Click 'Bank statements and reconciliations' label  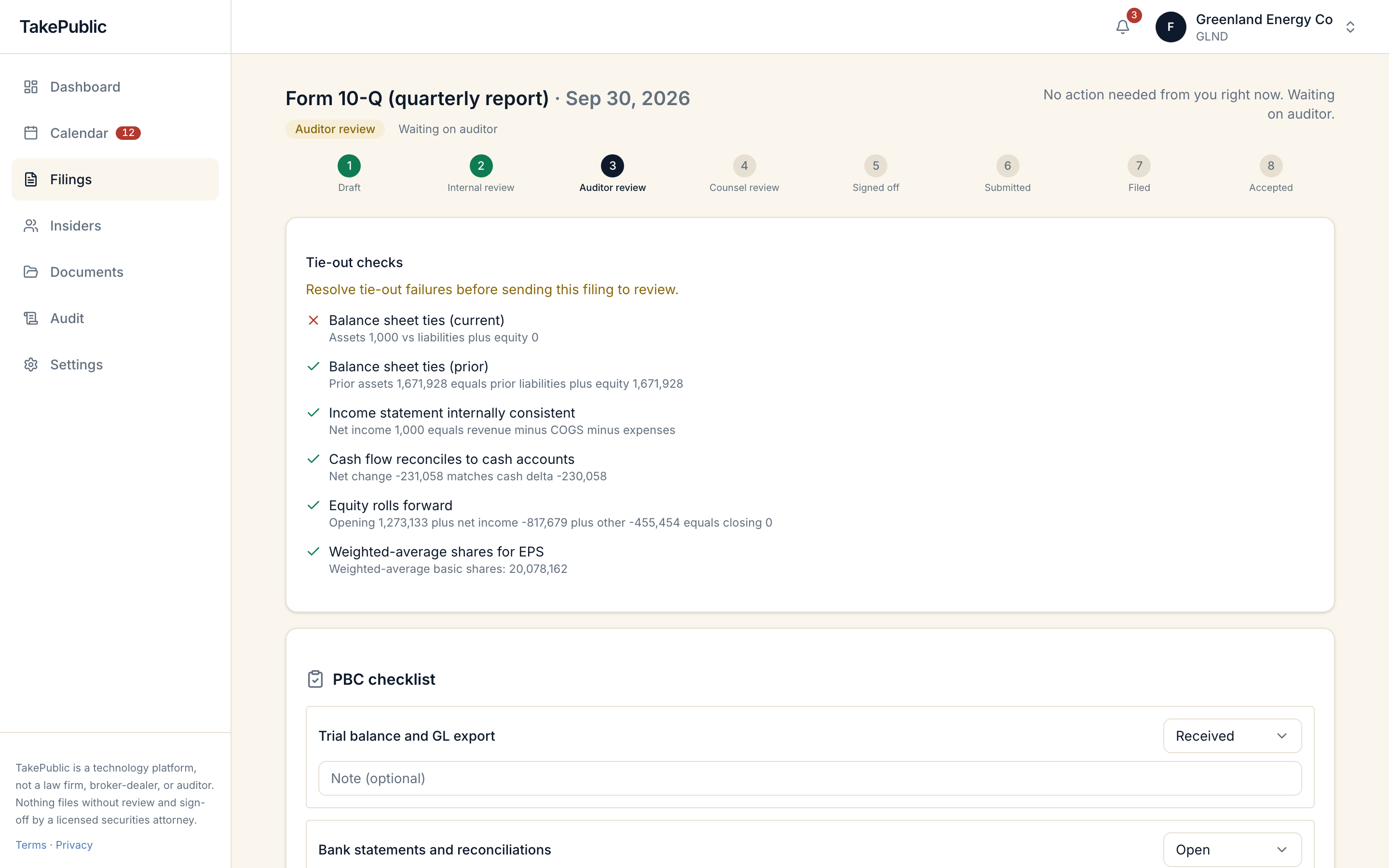(435, 850)
